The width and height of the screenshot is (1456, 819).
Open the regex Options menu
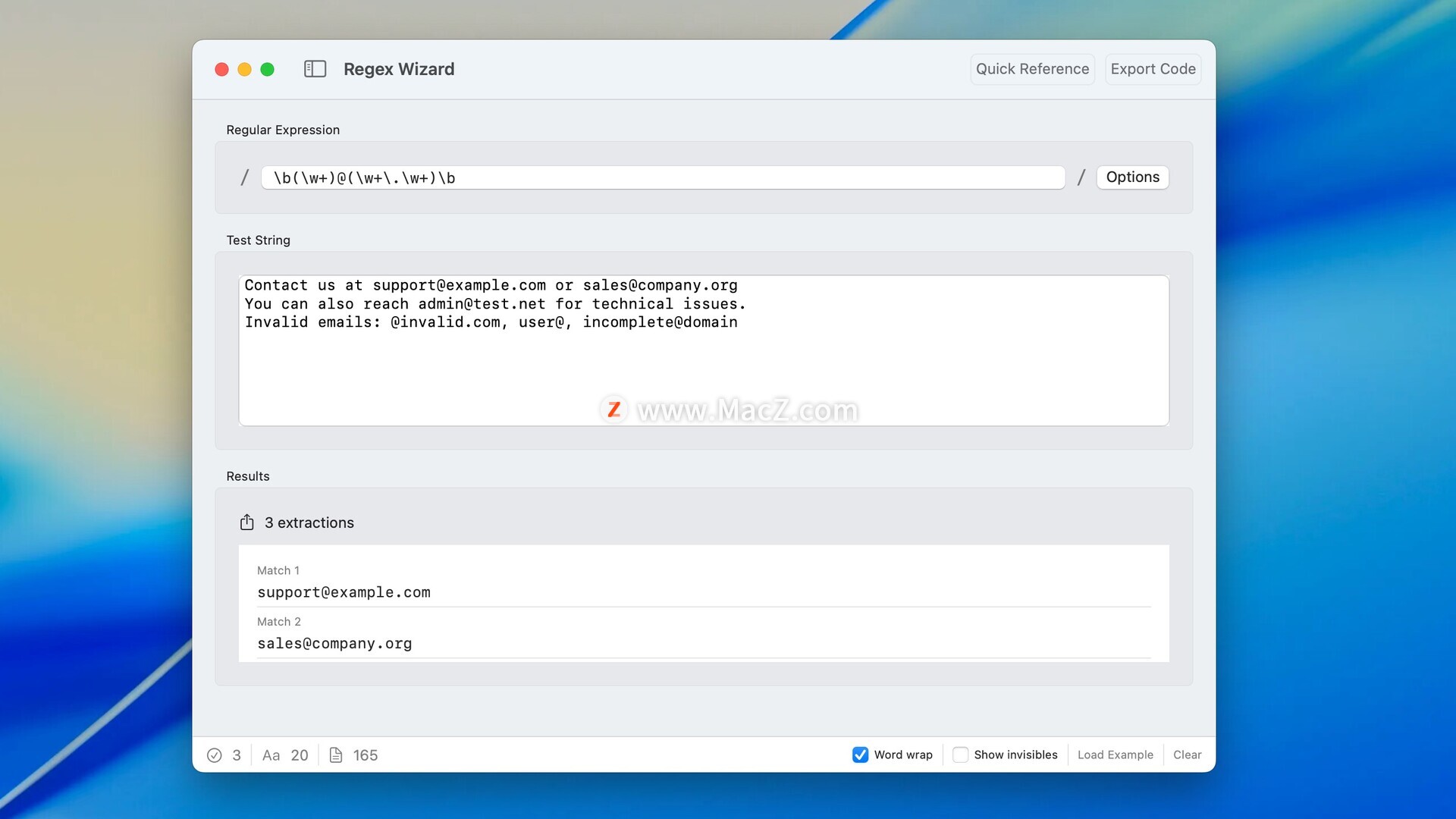tap(1132, 177)
